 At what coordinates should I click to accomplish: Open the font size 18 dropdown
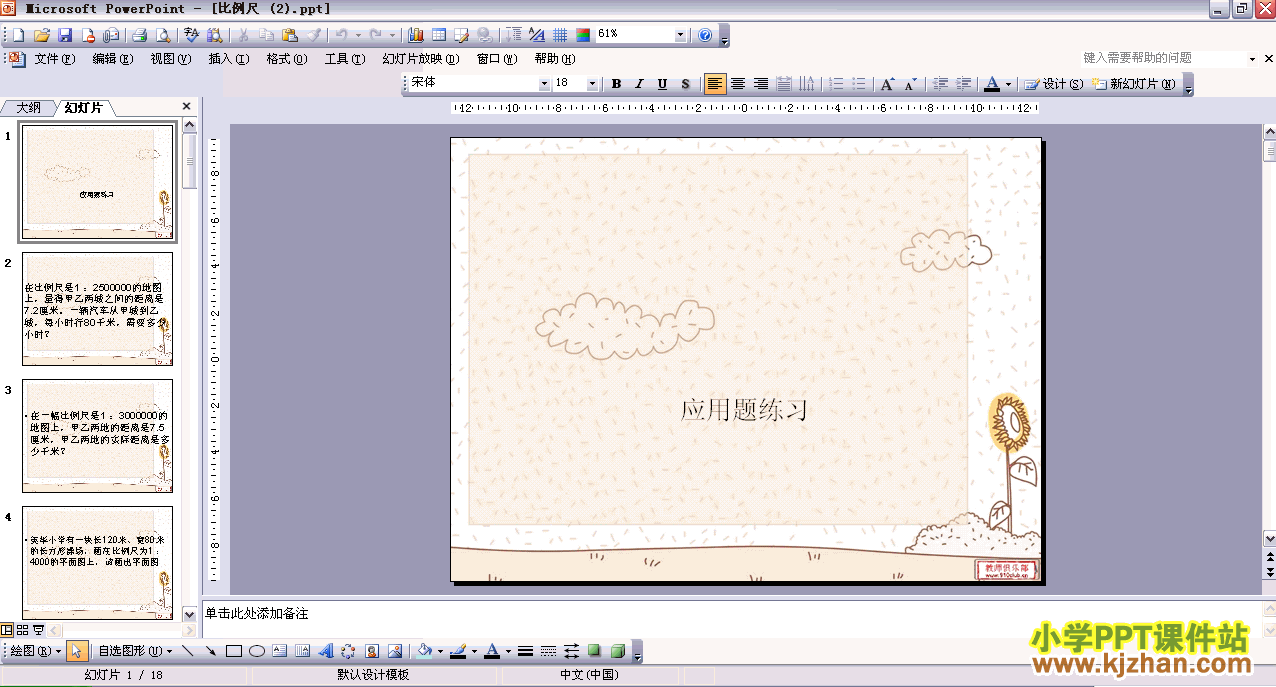(593, 84)
